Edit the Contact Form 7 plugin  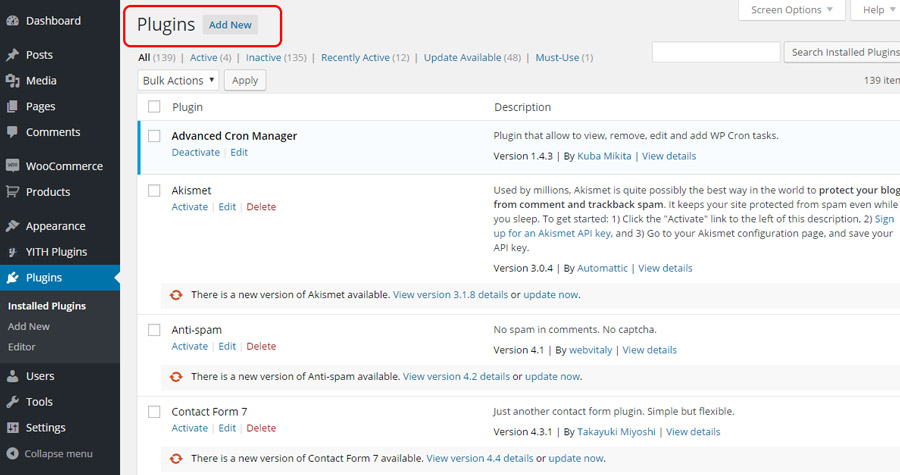[x=227, y=428]
